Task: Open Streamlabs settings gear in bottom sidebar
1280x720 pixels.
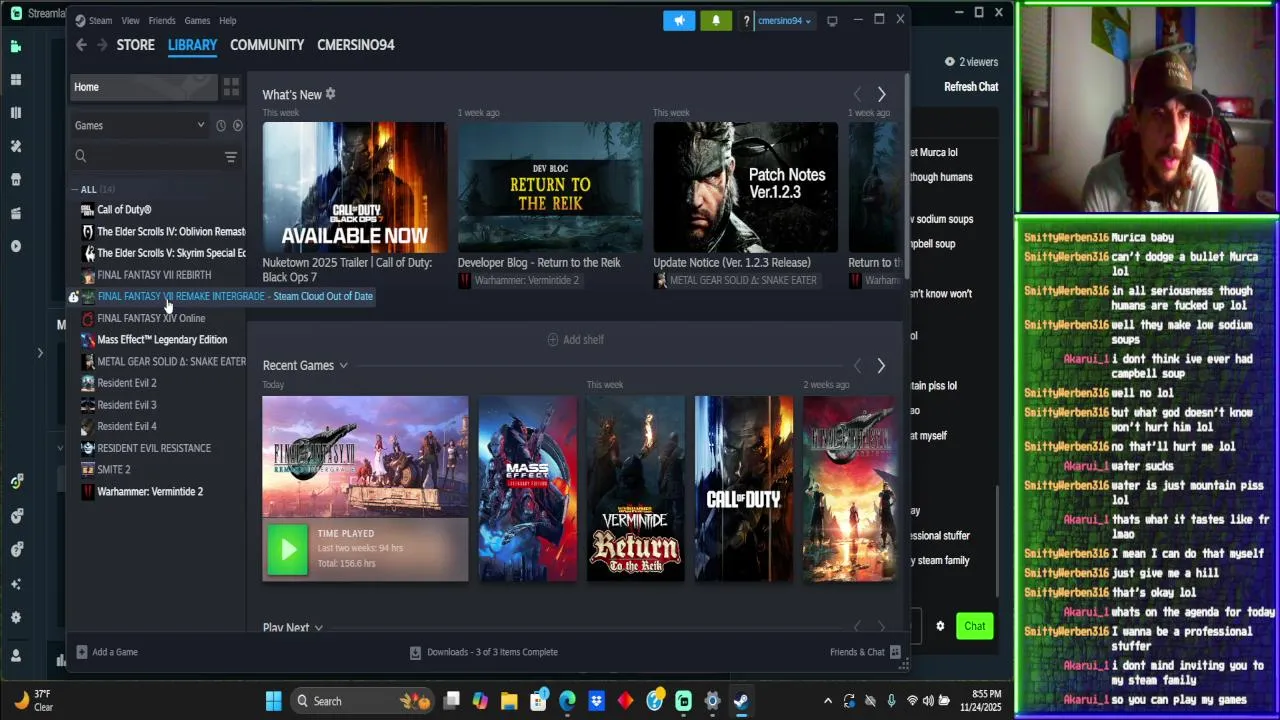Action: click(x=15, y=618)
